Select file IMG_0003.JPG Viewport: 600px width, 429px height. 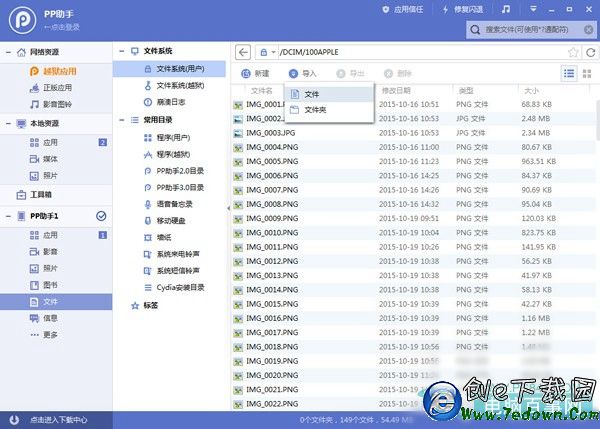point(413,133)
